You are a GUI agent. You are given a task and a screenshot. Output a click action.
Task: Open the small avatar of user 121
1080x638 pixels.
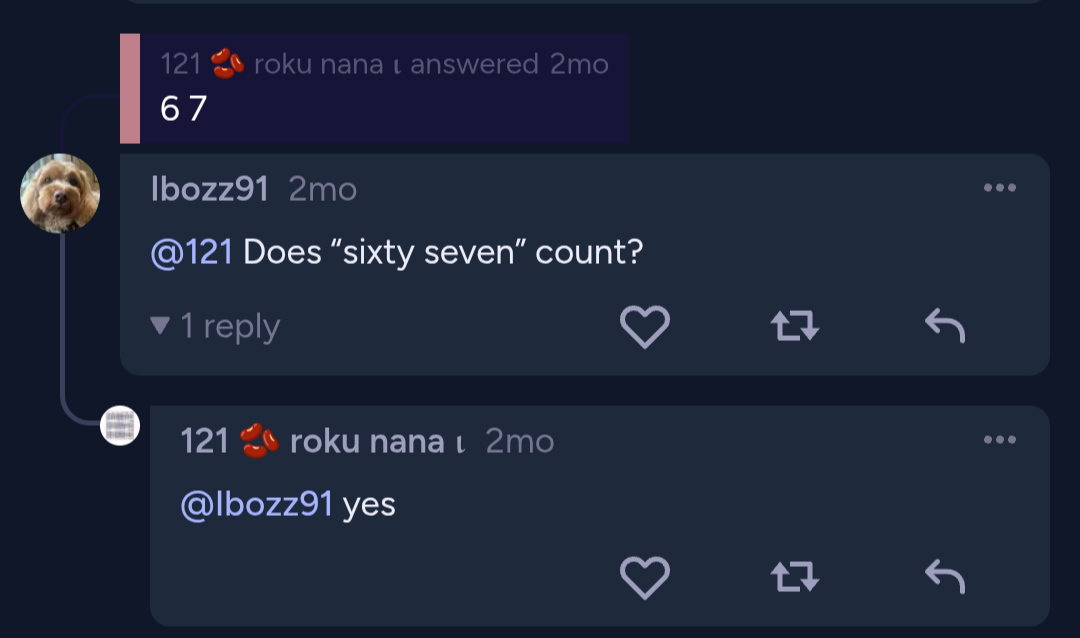120,426
